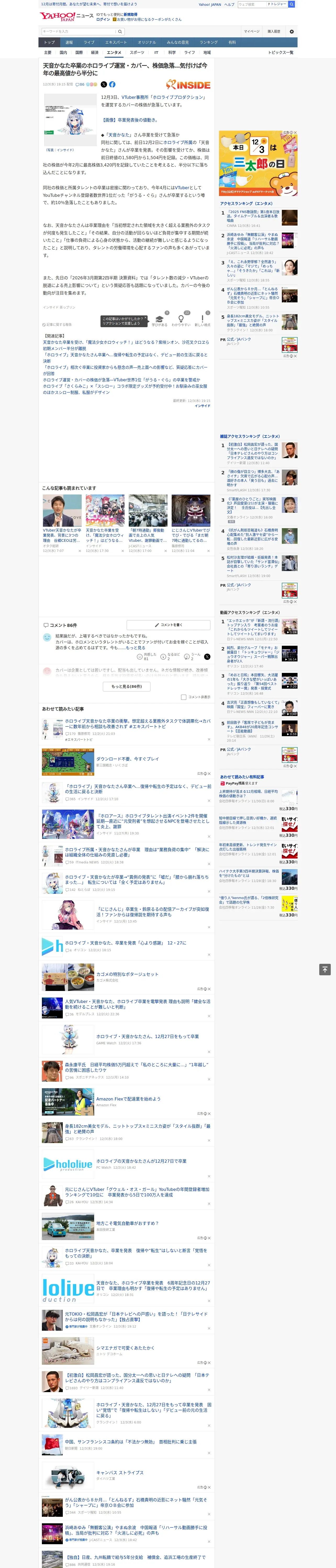336x1568 pixels.
Task: Share the first comment on X
Action: coord(207,657)
